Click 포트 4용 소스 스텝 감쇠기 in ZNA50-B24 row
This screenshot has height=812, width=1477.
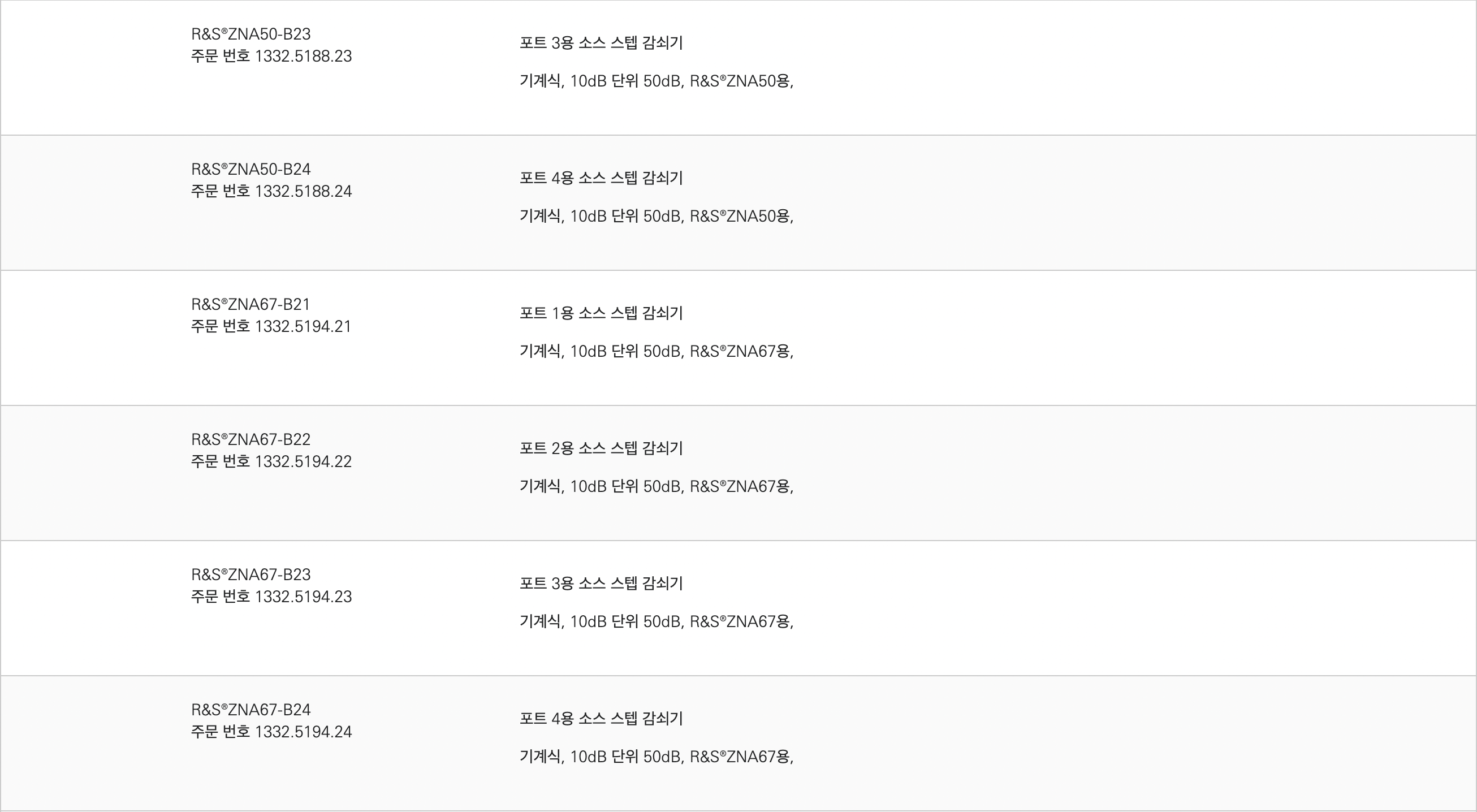(601, 178)
